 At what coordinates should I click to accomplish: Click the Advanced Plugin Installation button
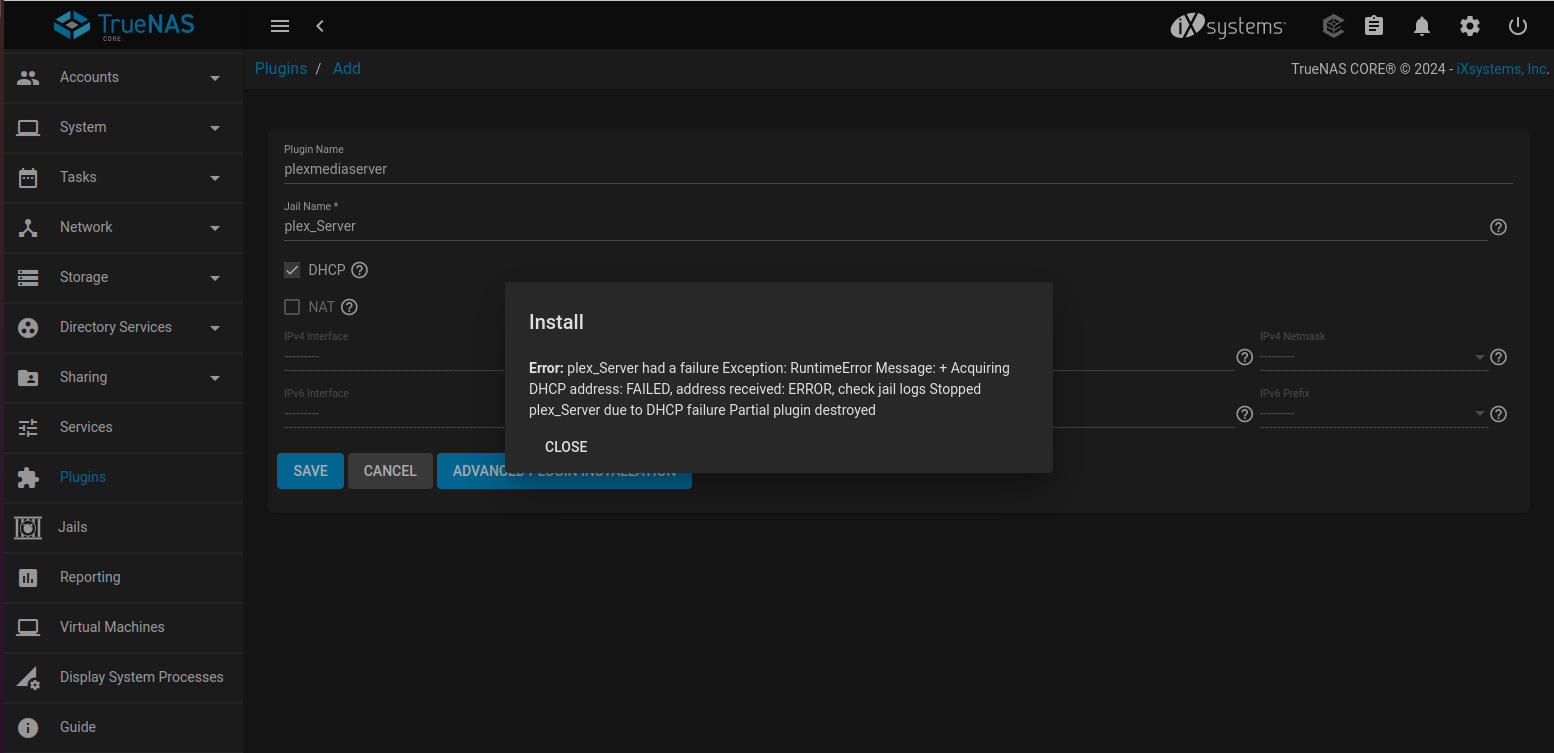(564, 471)
